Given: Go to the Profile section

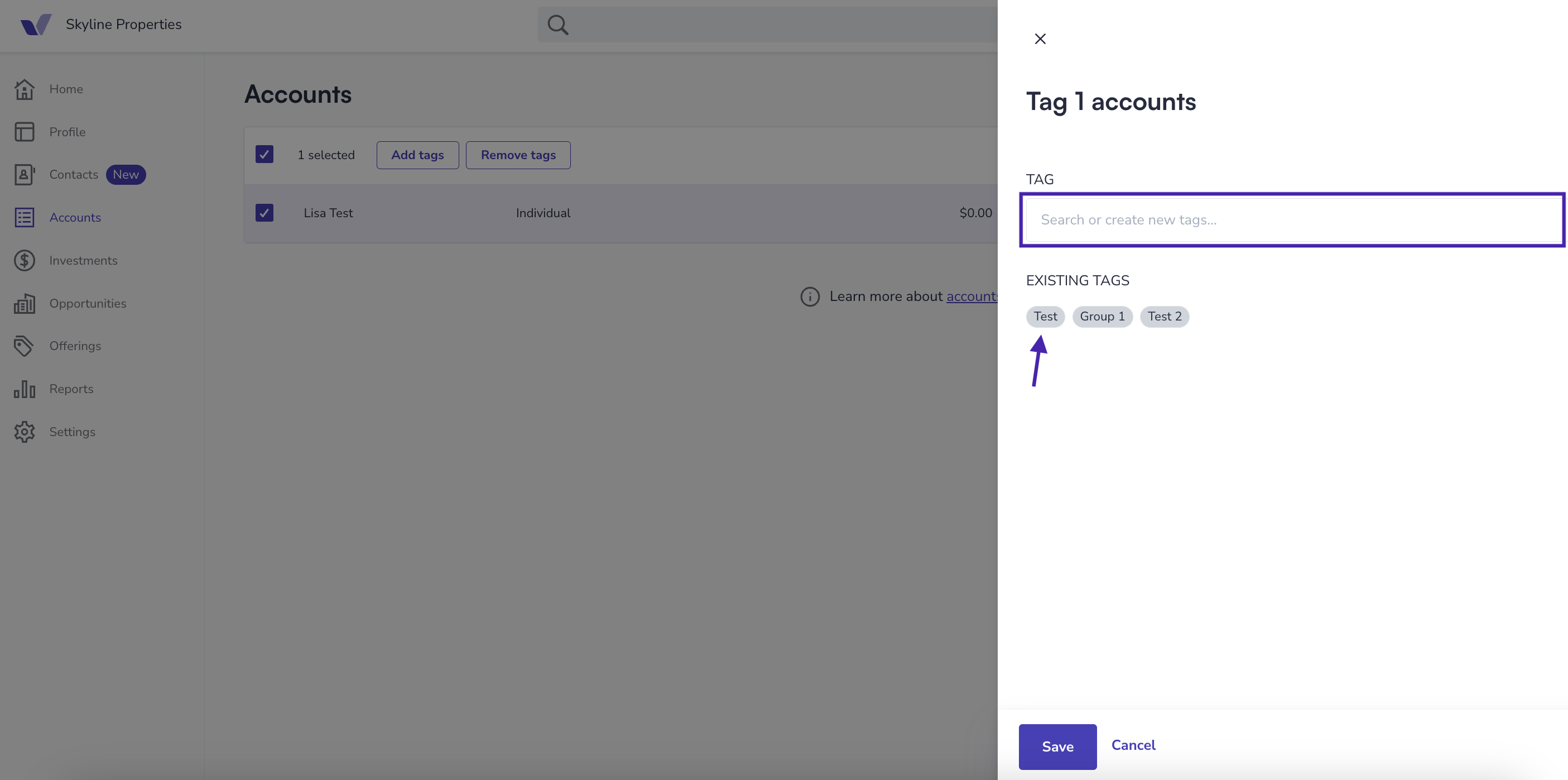Looking at the screenshot, I should click(67, 132).
